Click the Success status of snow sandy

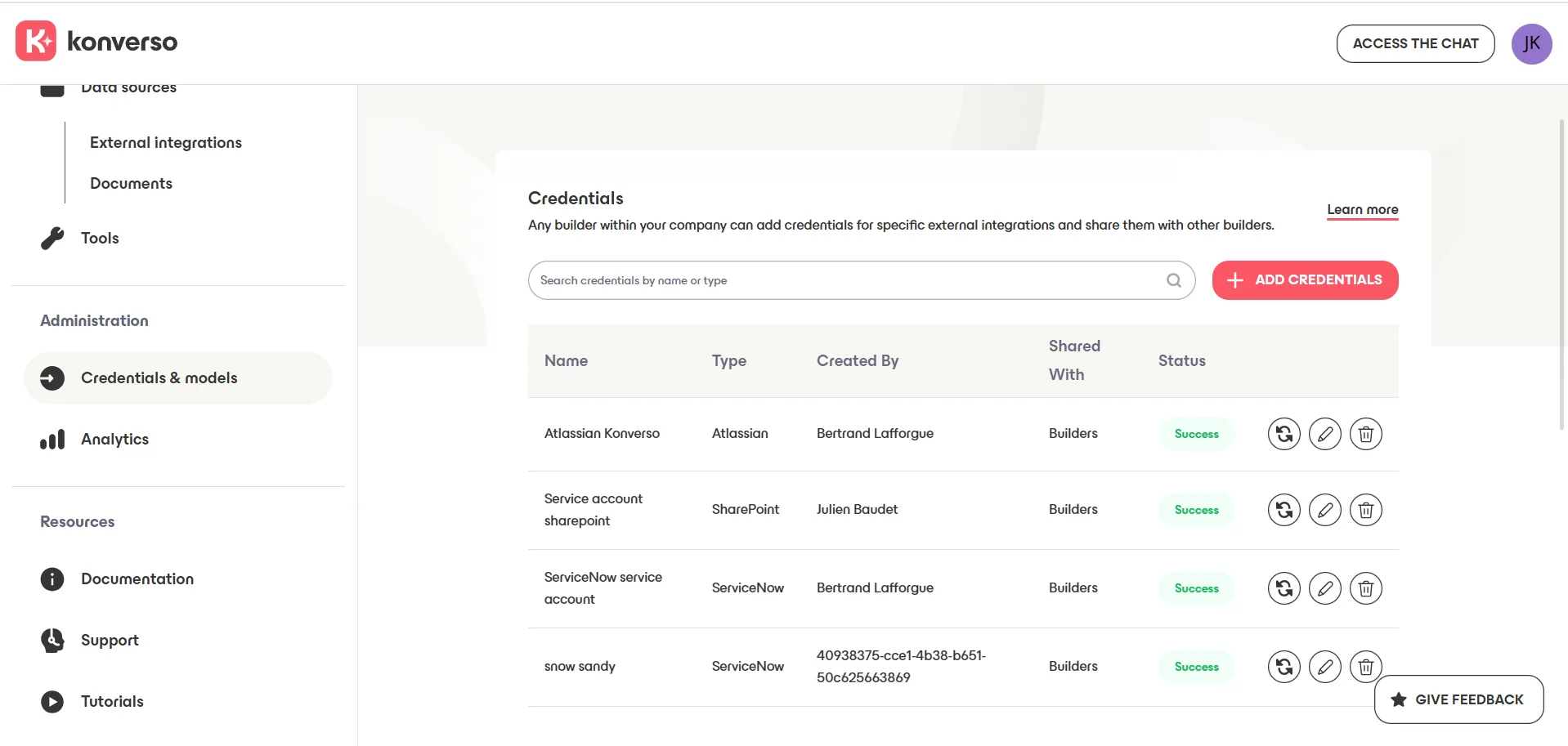coord(1196,667)
